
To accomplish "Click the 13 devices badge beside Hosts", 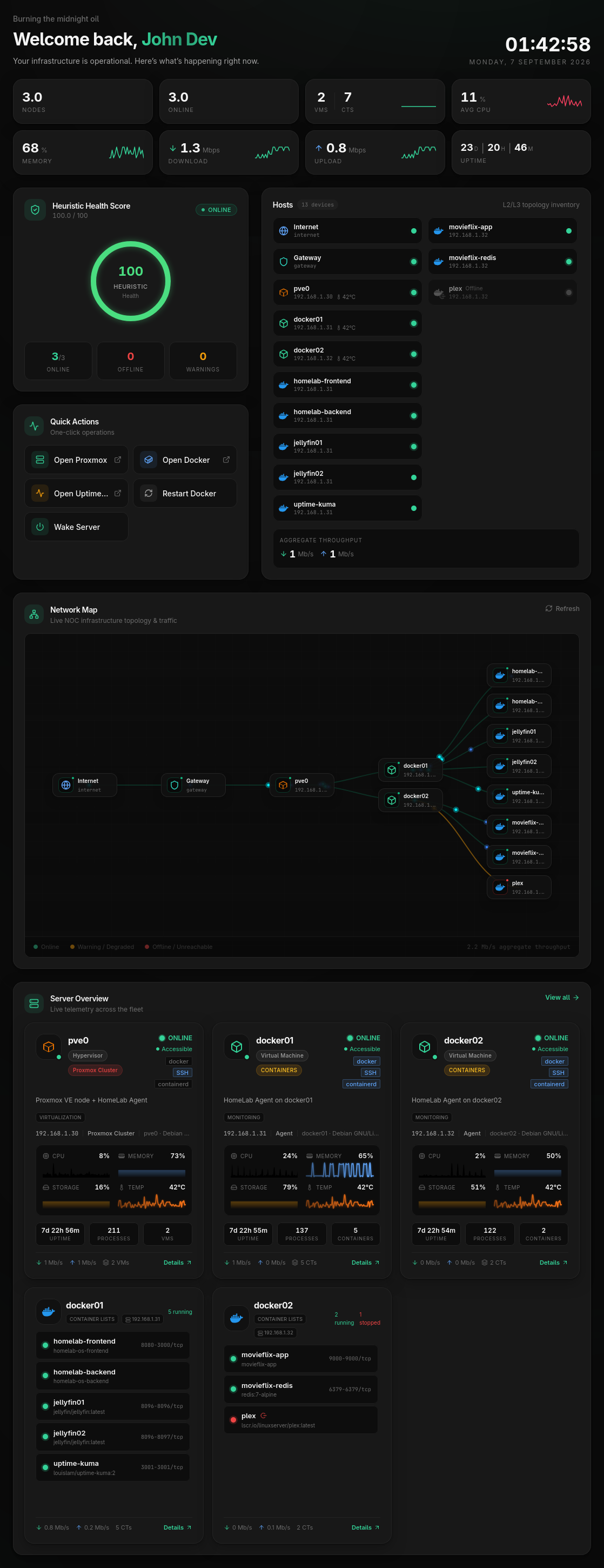I will click(318, 205).
